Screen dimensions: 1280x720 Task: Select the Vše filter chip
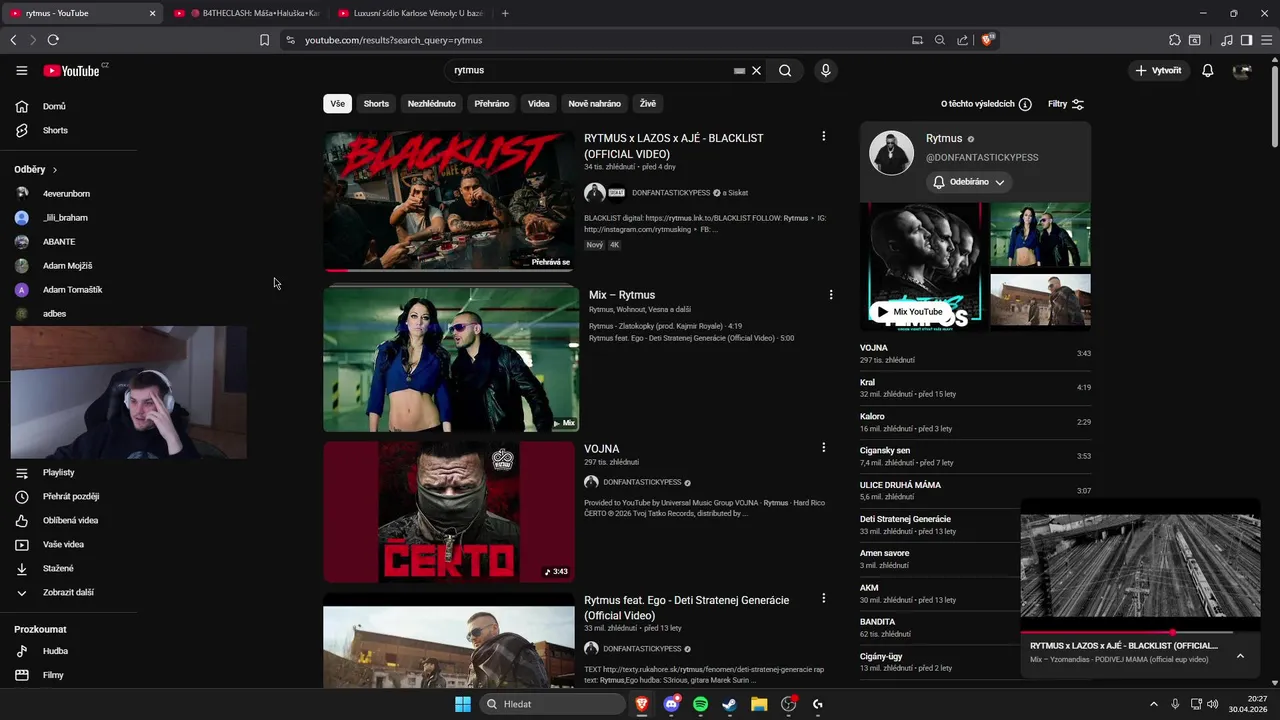tap(338, 104)
